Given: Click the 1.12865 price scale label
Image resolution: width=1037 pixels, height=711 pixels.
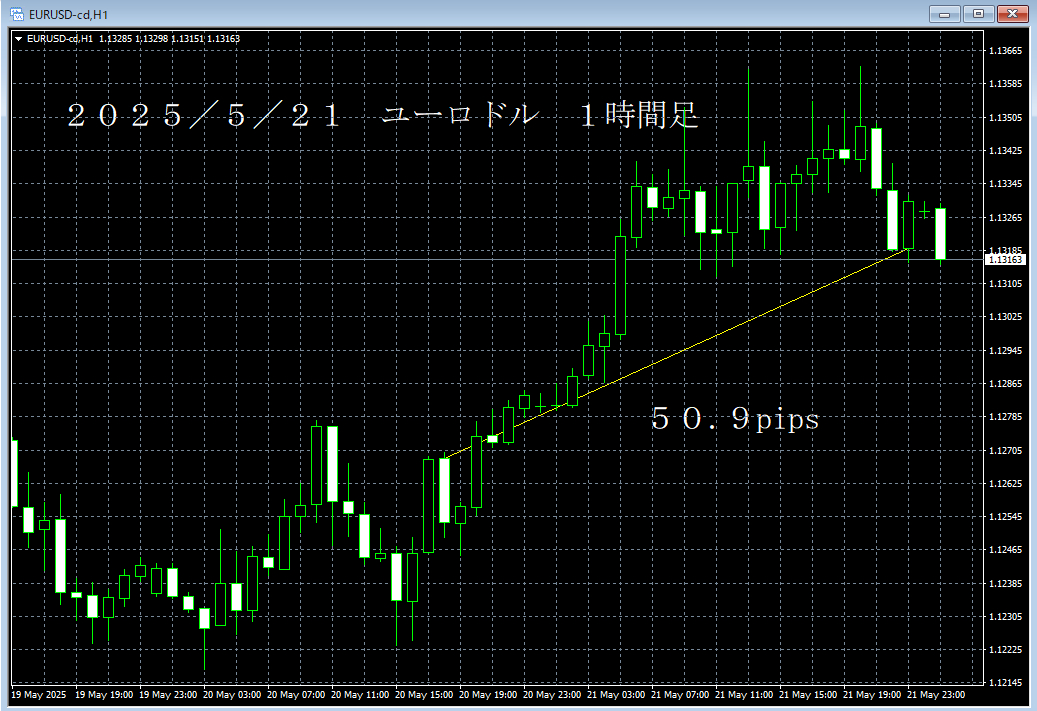Looking at the screenshot, I should (x=1005, y=384).
